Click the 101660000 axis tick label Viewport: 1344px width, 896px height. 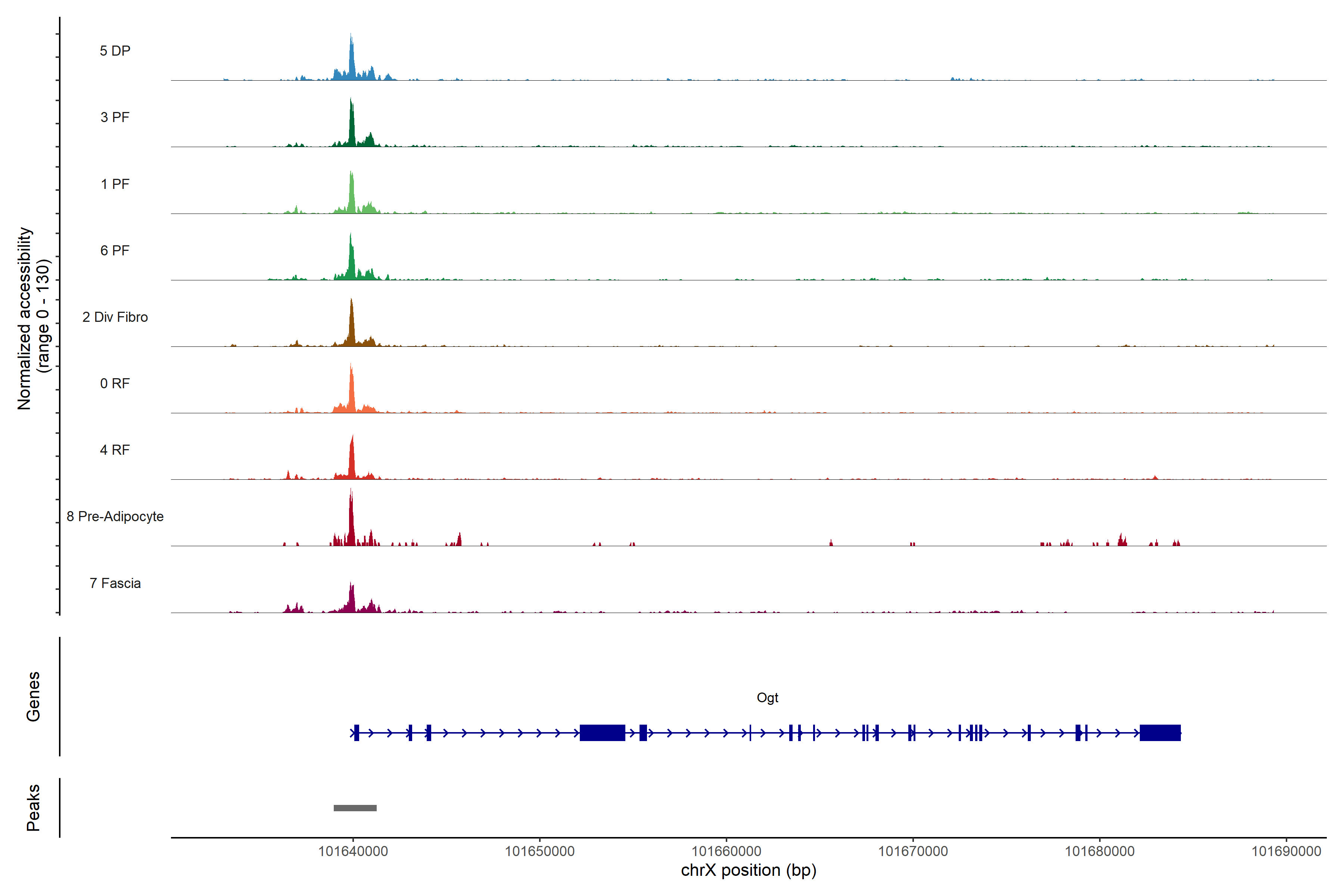click(x=726, y=852)
